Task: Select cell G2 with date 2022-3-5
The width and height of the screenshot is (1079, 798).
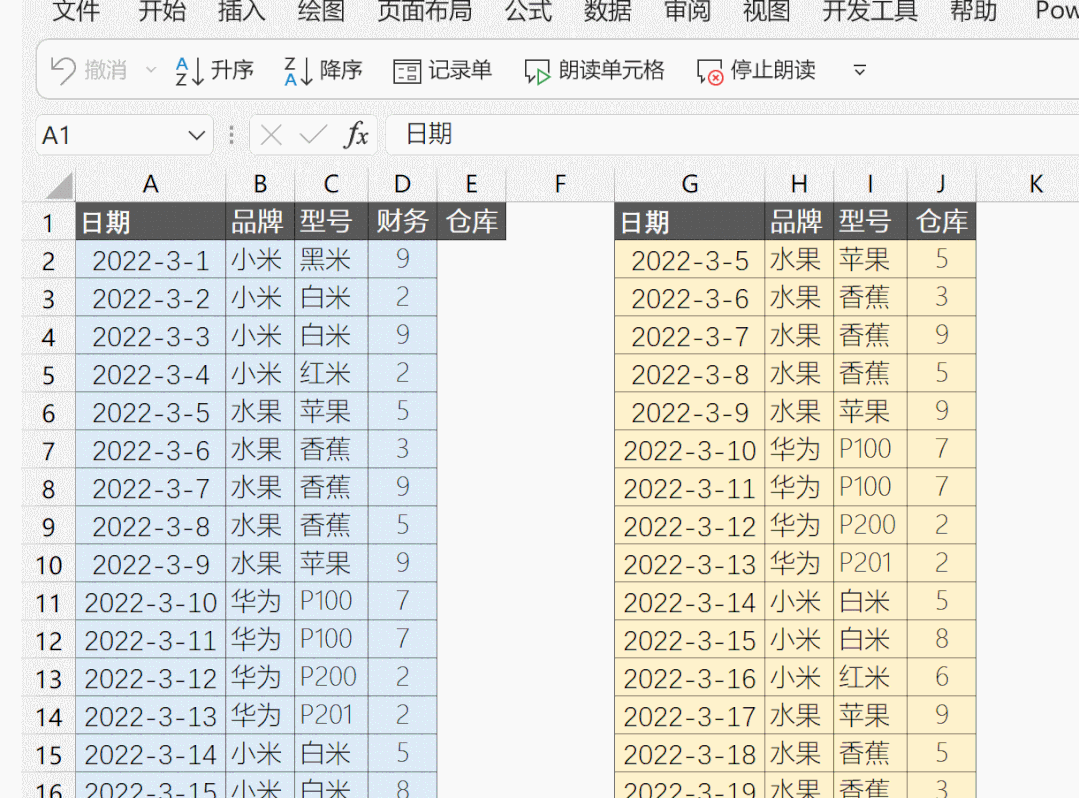Action: 690,259
